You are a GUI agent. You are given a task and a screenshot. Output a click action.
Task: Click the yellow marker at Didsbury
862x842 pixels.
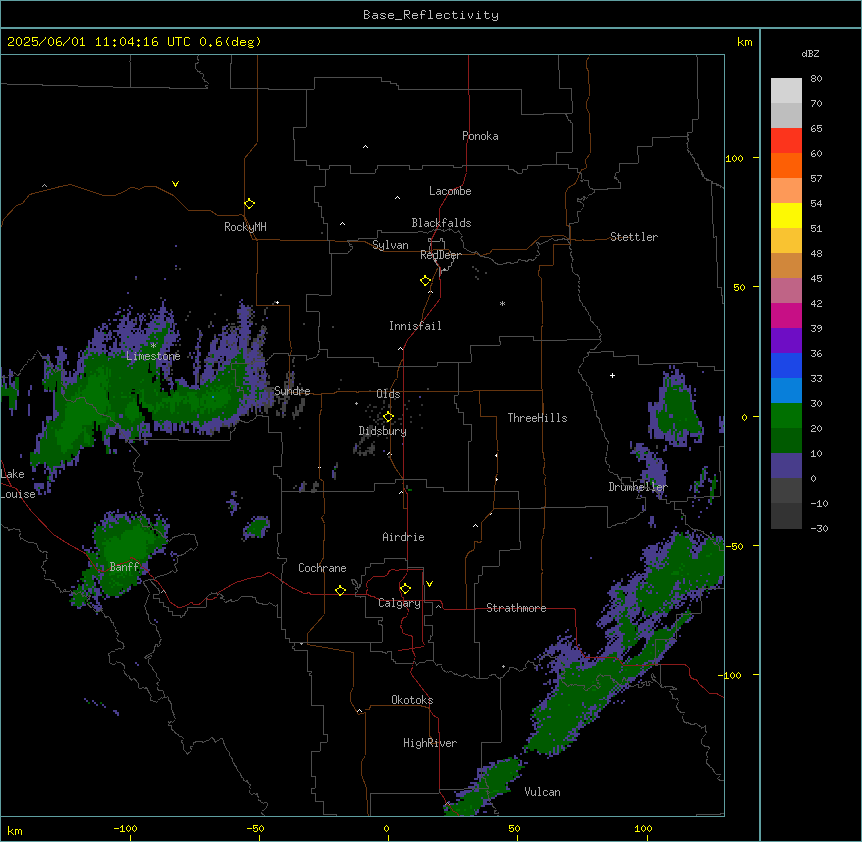pos(388,417)
